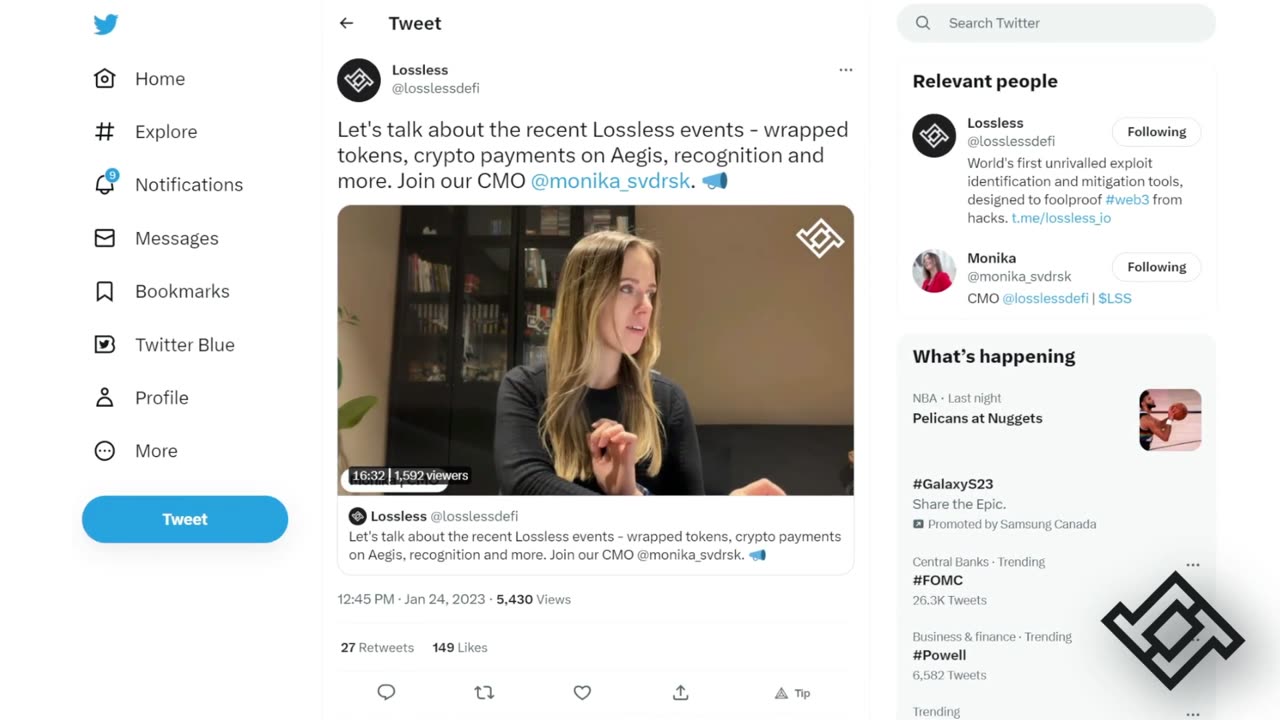Viewport: 1280px width, 720px height.
Task: Go back using the arrow icon
Action: point(346,23)
